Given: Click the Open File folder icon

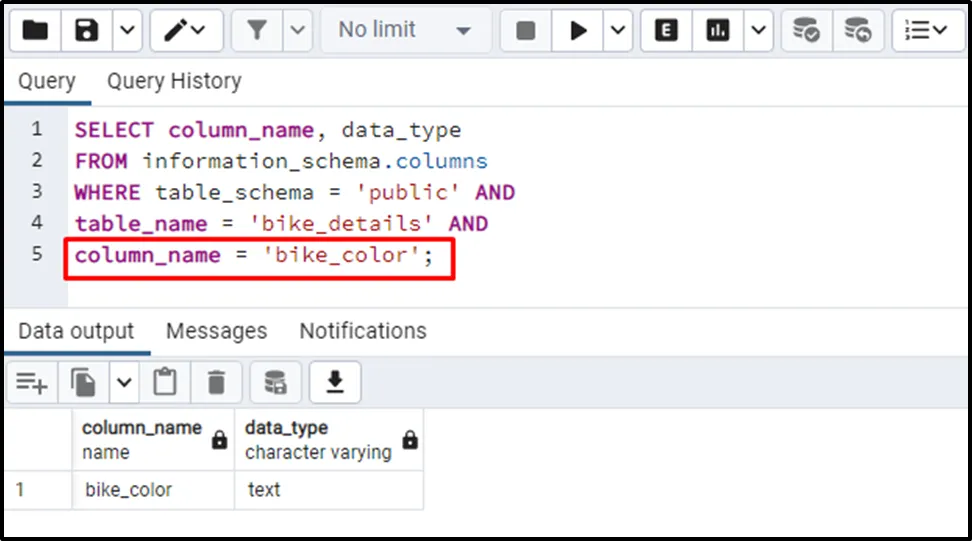Looking at the screenshot, I should tap(36, 31).
